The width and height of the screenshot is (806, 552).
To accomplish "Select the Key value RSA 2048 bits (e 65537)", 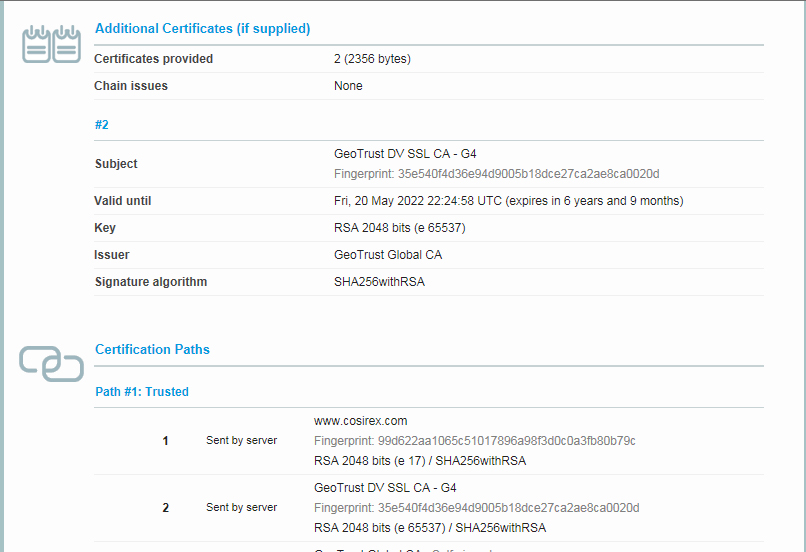I will [399, 228].
